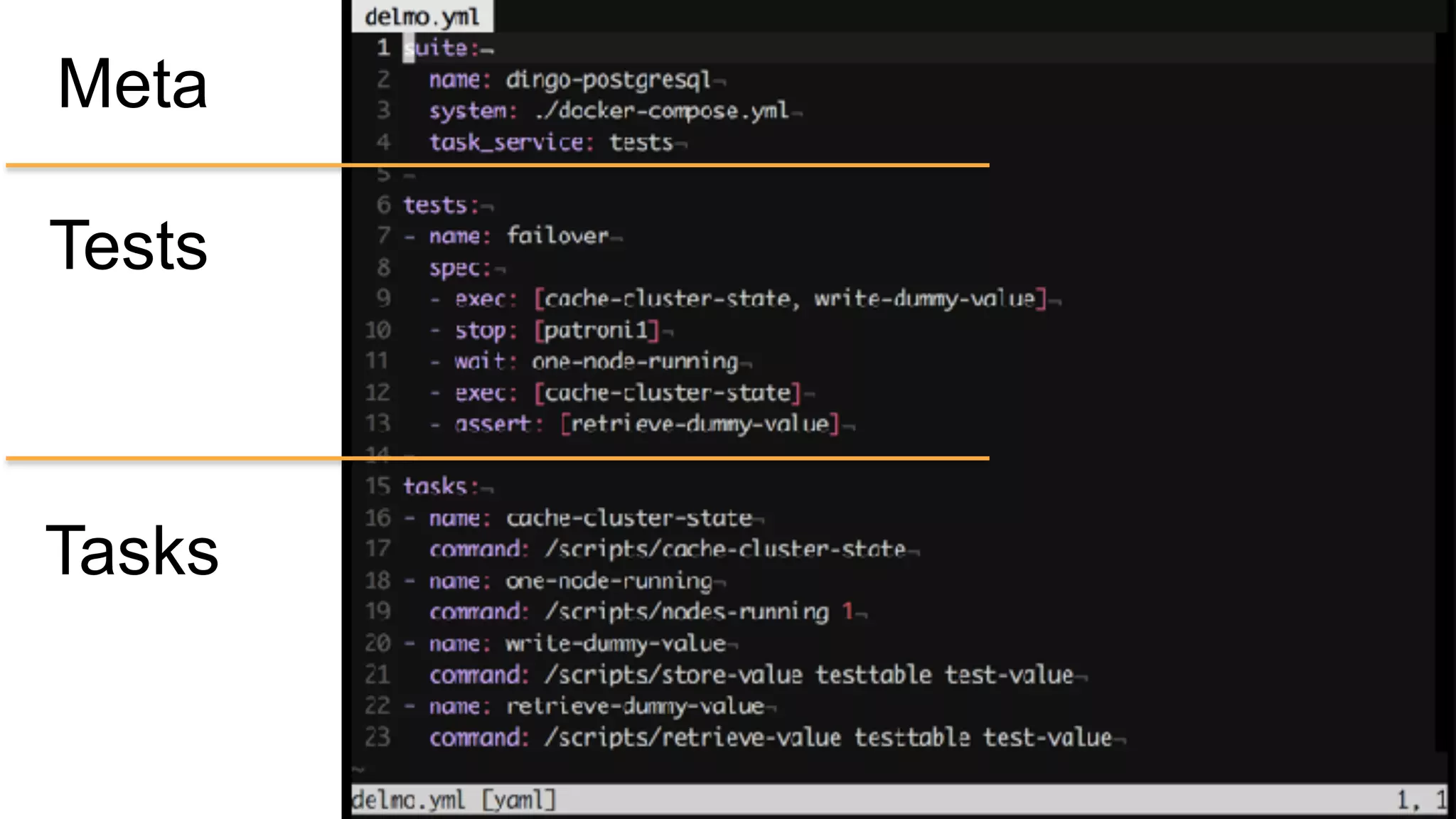Click the 'spec:' key on line 8

click(x=460, y=268)
